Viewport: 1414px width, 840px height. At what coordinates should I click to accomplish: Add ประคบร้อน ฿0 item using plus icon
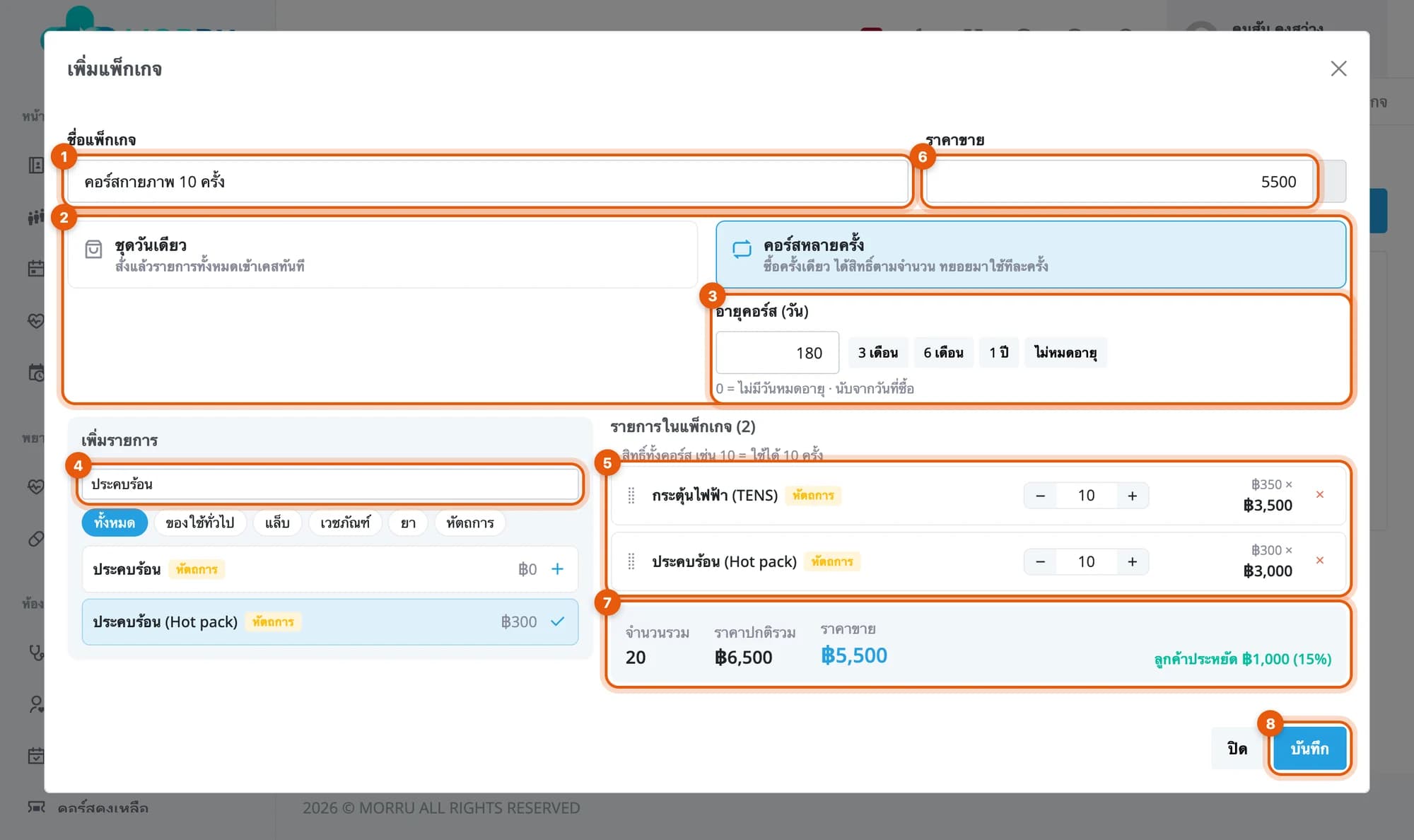[x=558, y=569]
